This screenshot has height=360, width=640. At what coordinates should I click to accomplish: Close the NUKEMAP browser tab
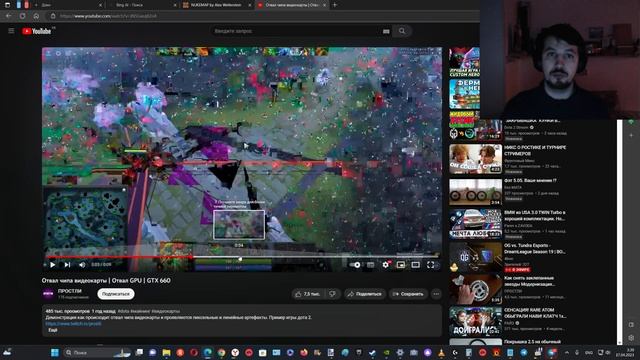coord(250,5)
